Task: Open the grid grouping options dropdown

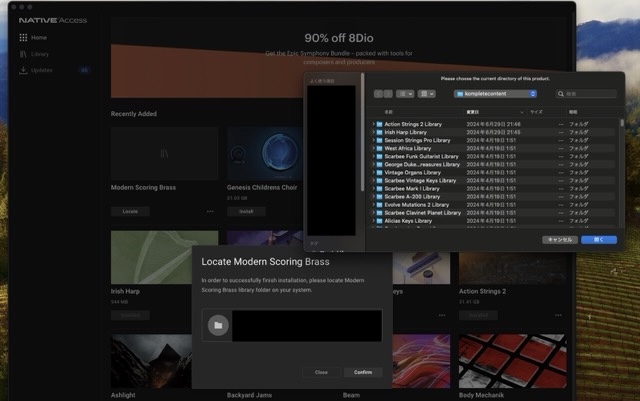Action: tap(429, 93)
